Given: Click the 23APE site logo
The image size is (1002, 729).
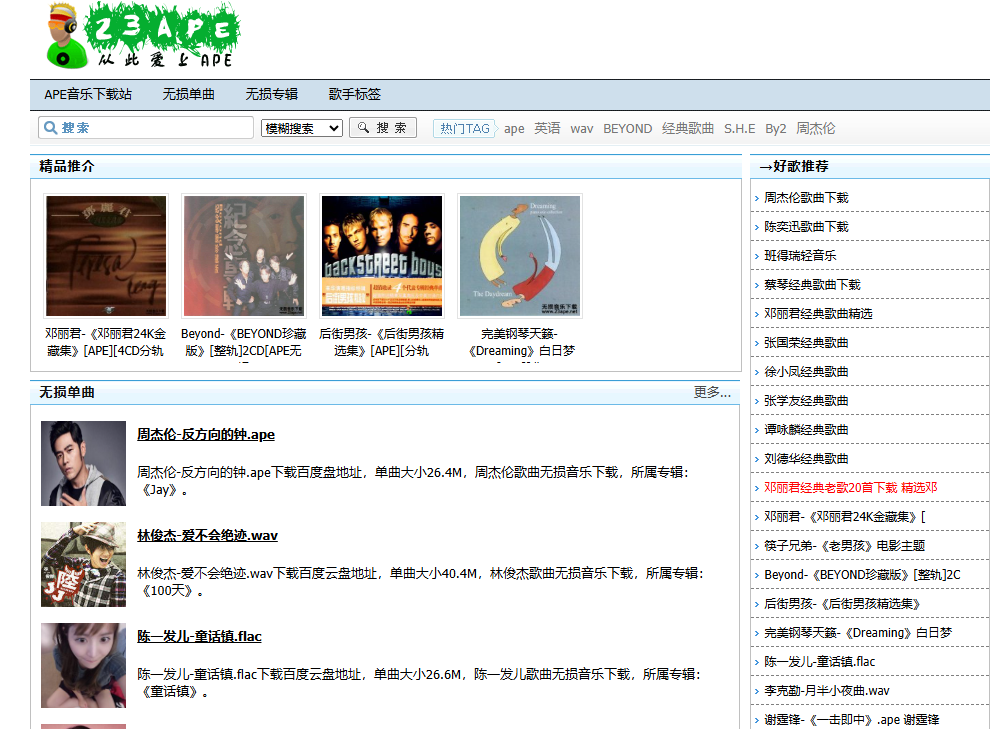Looking at the screenshot, I should tap(142, 36).
